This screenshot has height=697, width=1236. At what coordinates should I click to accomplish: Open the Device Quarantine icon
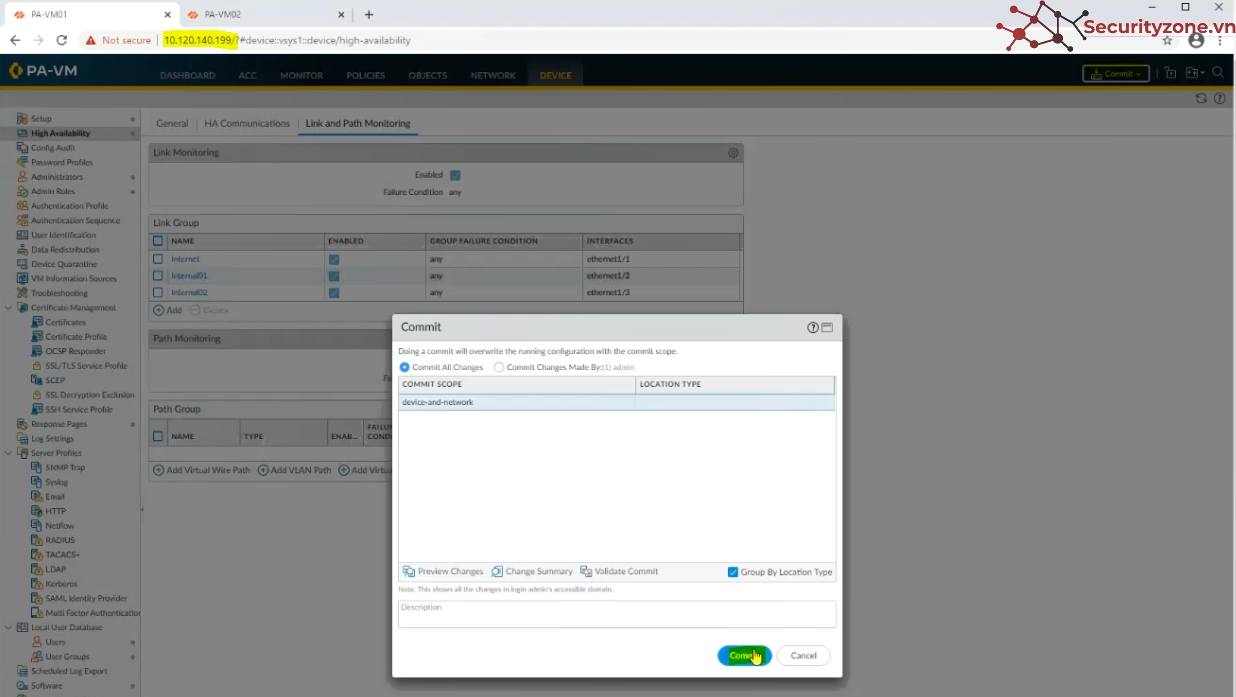(22, 264)
